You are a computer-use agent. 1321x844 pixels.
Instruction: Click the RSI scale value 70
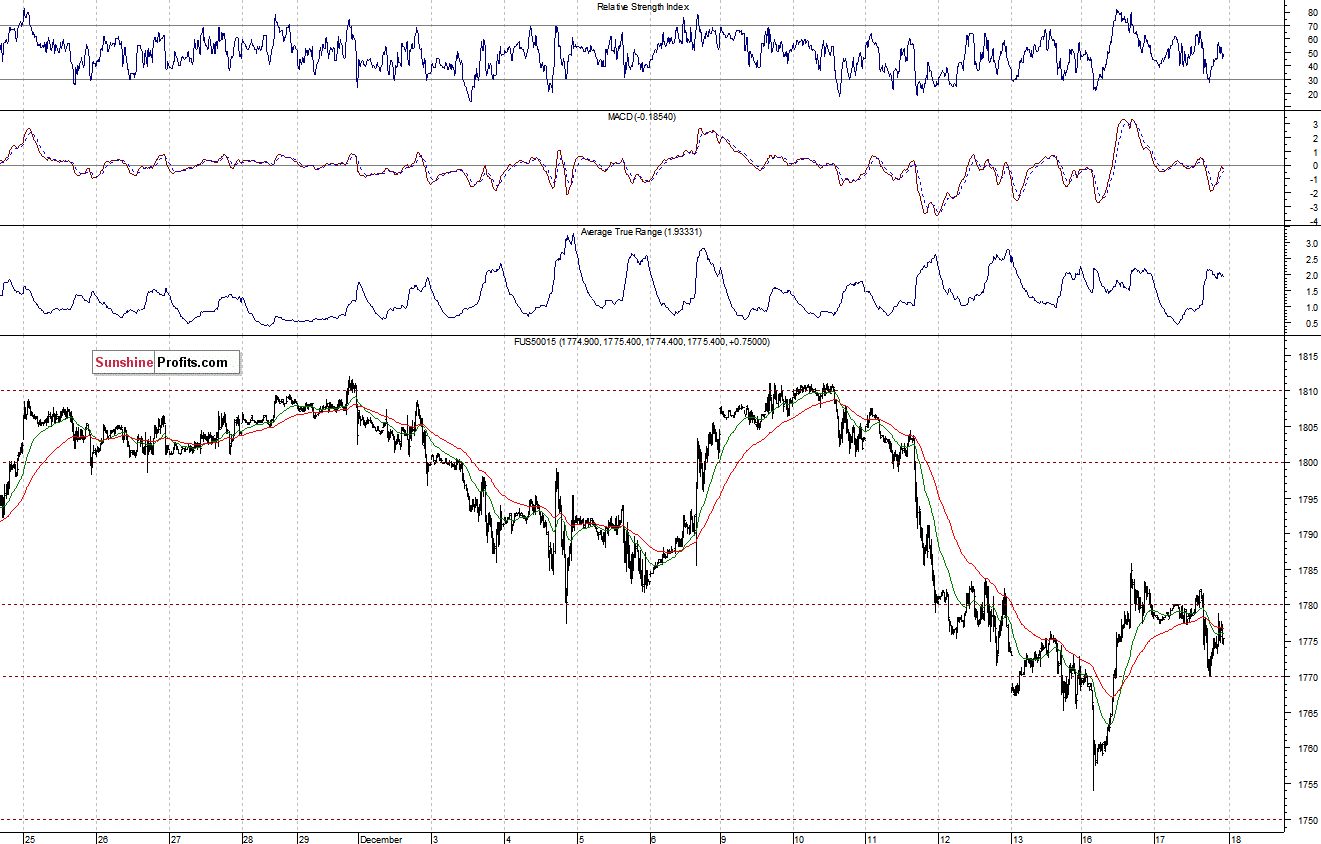tap(1312, 26)
